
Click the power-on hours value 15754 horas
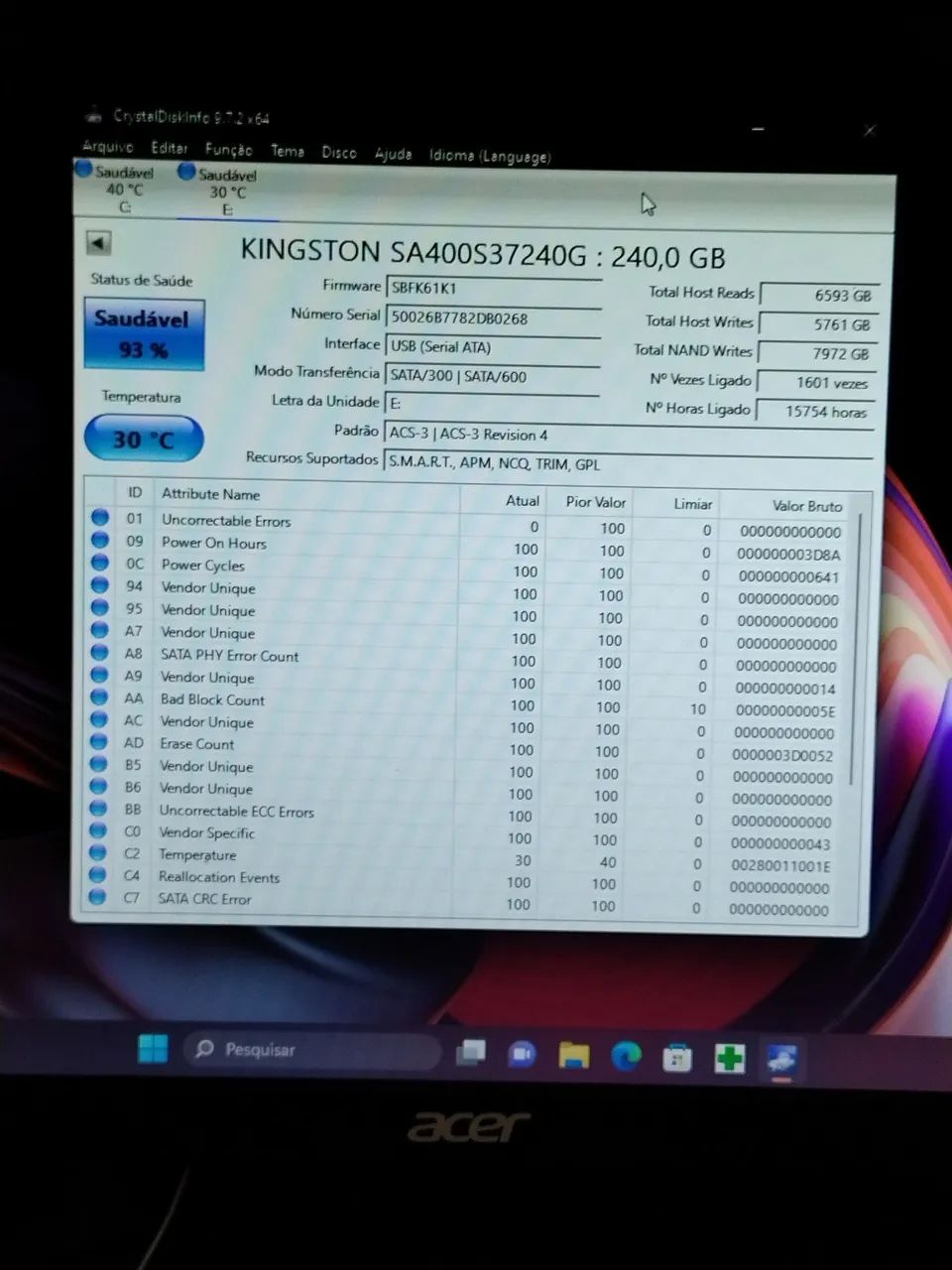click(x=815, y=411)
